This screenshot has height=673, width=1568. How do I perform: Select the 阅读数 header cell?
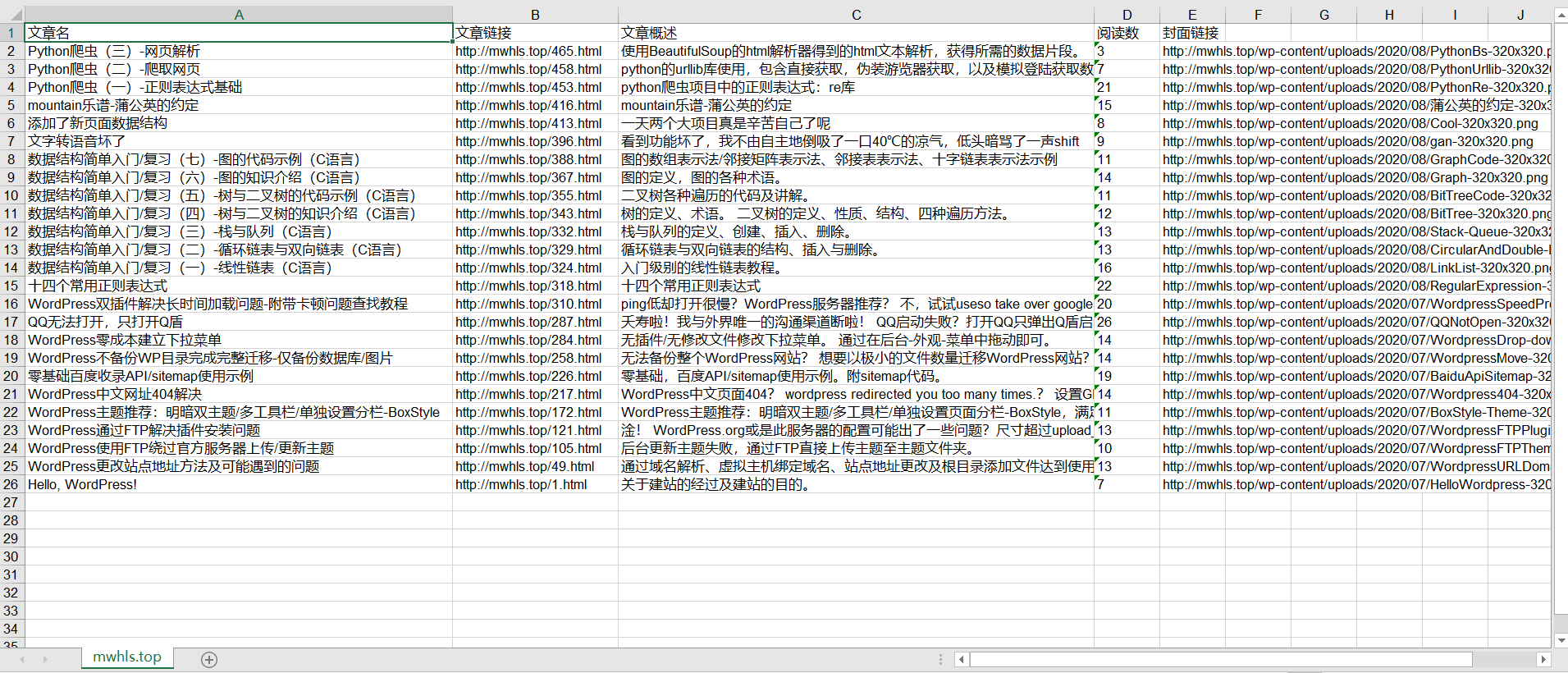[x=1127, y=33]
